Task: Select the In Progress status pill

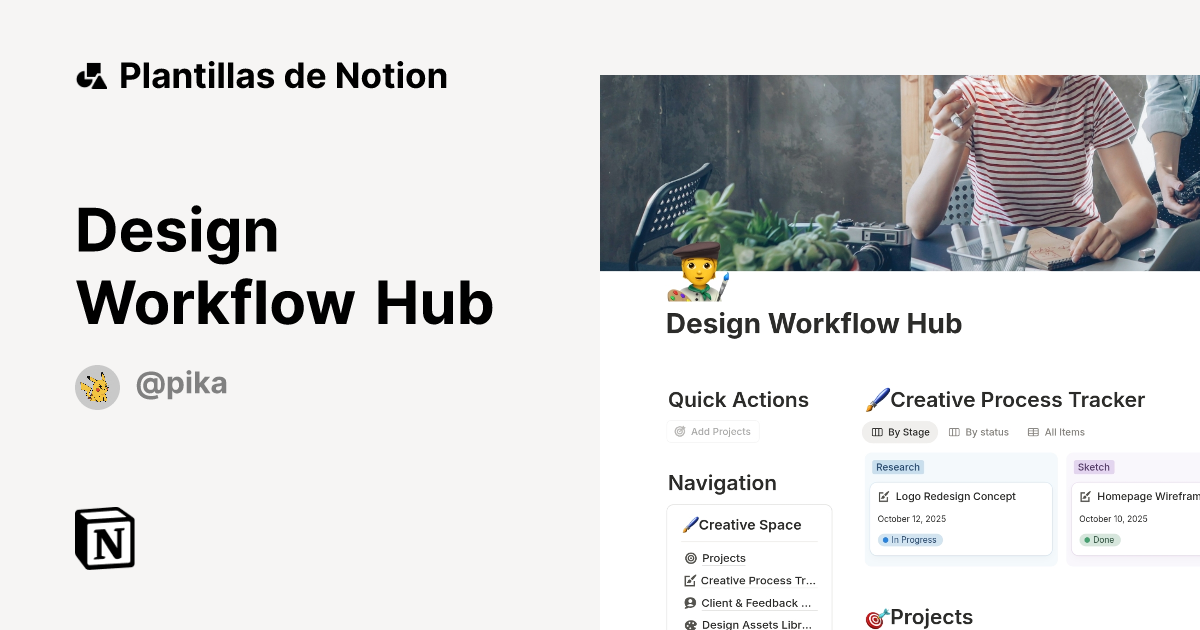Action: [909, 540]
